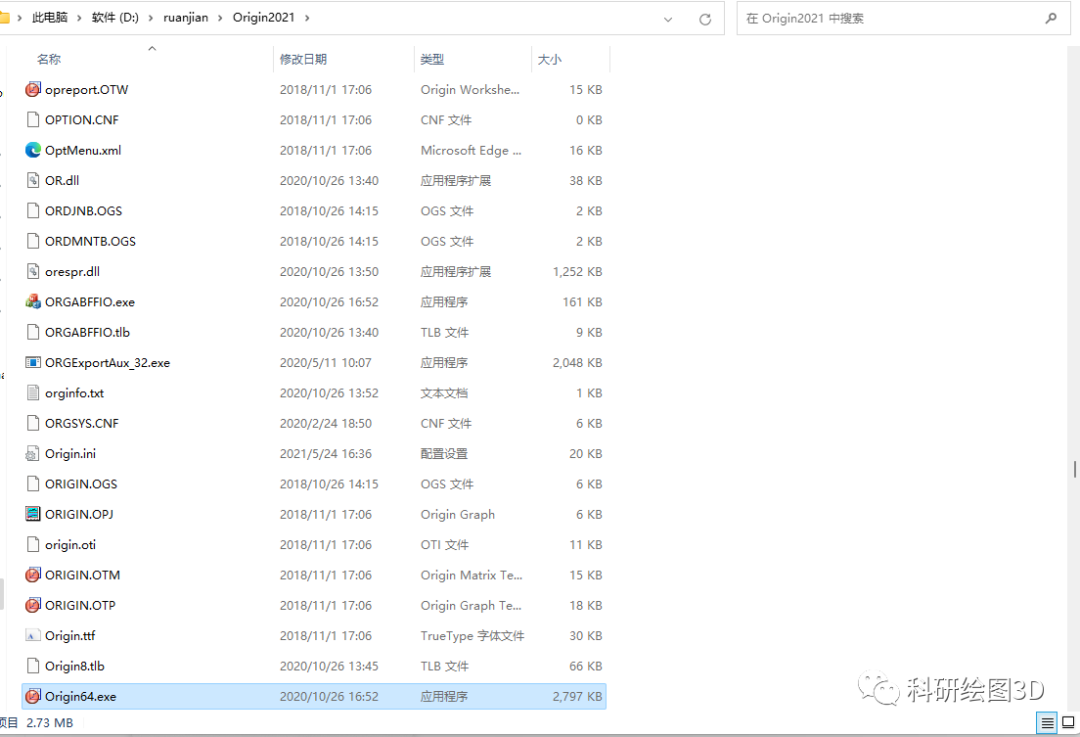The width and height of the screenshot is (1080, 737).
Task: Click the ORDJNB.OGS file icon
Action: tap(32, 211)
